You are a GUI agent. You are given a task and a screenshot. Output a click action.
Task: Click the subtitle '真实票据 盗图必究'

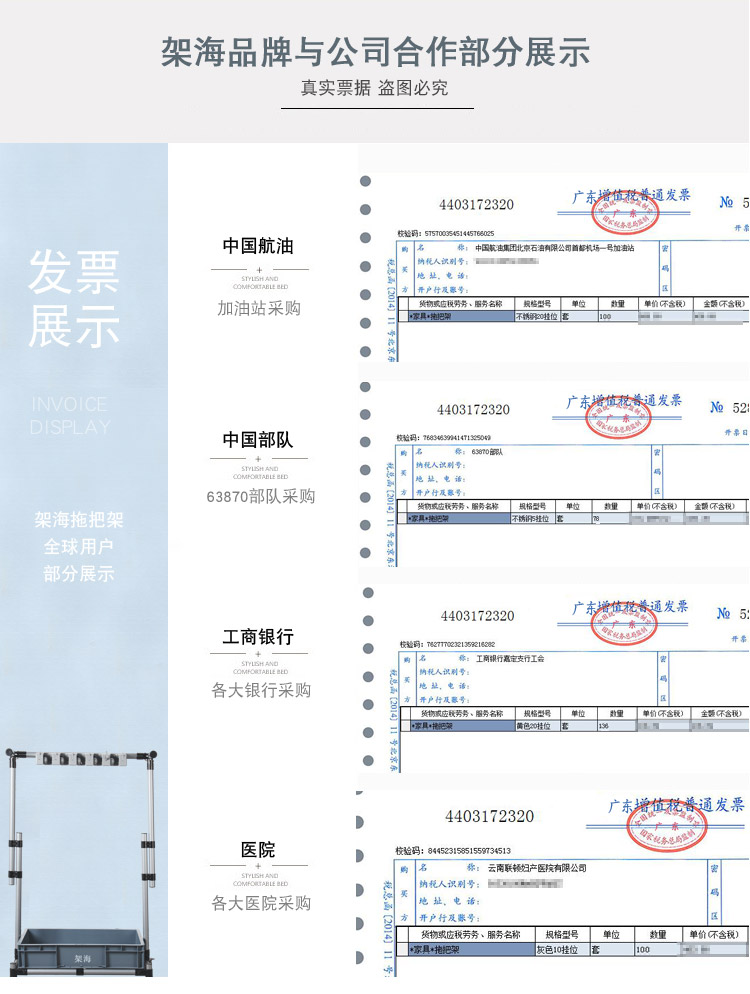375,87
